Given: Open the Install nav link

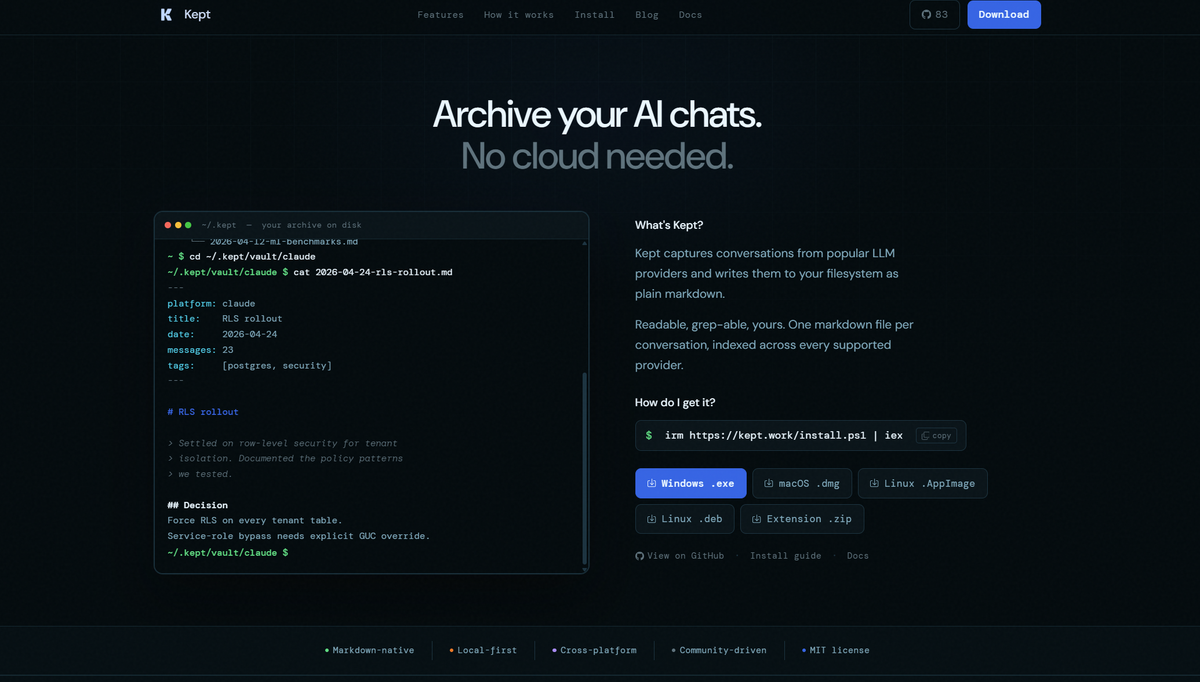Looking at the screenshot, I should 595,15.
